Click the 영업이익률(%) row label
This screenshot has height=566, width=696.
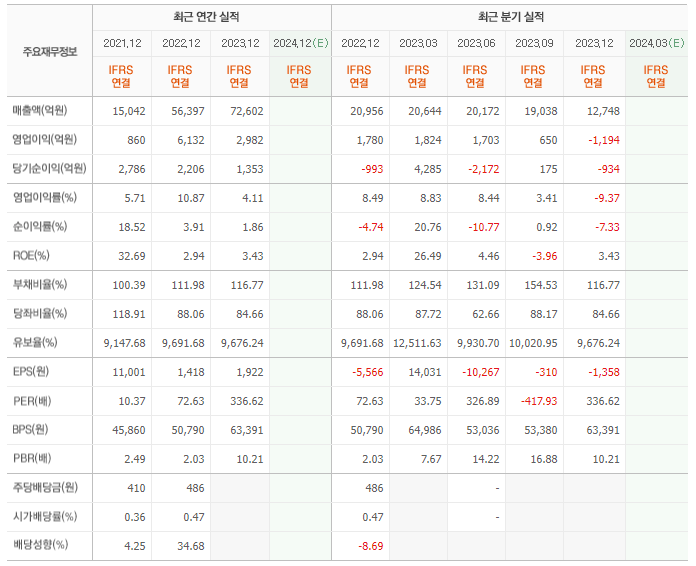(44, 197)
